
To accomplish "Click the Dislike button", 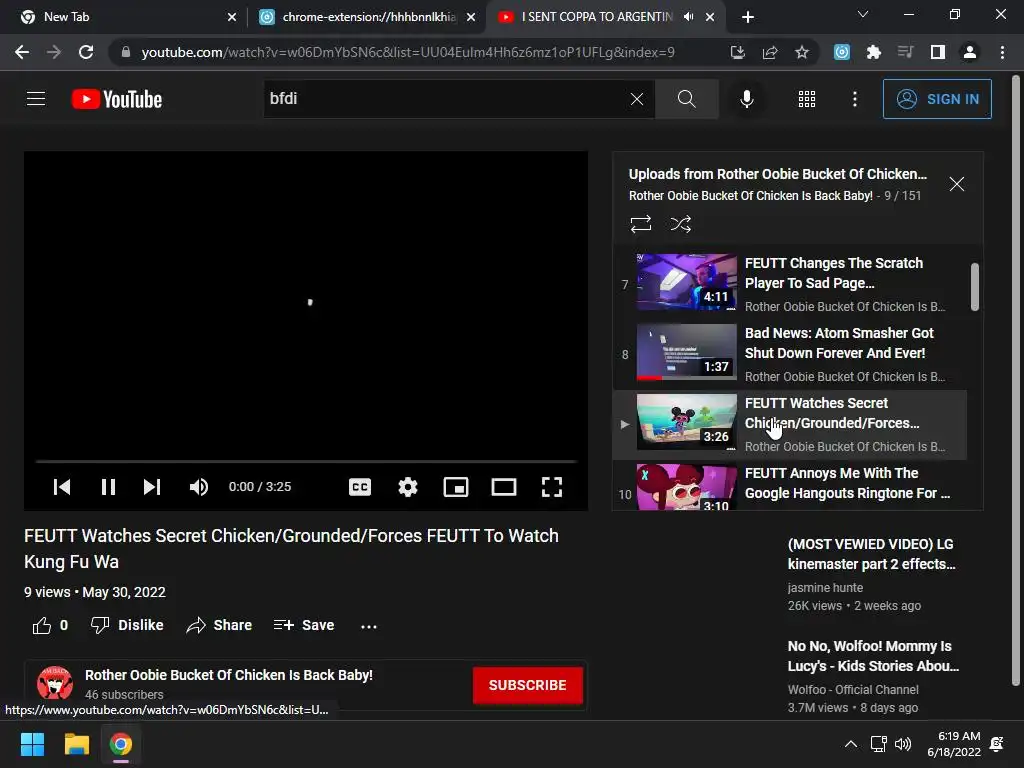I will [127, 625].
